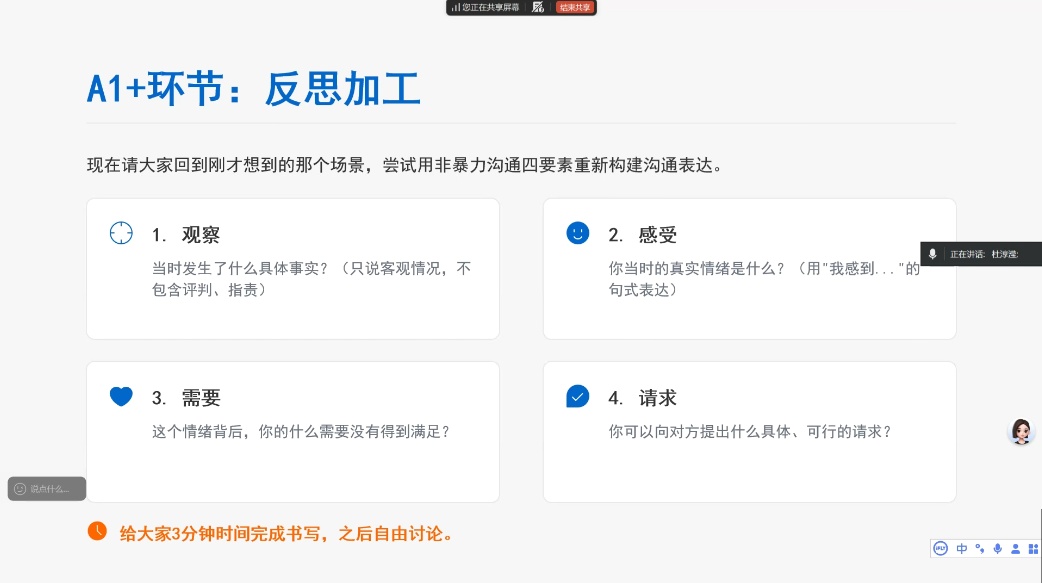Toggle the 中 Chinese/English input mode

point(962,548)
